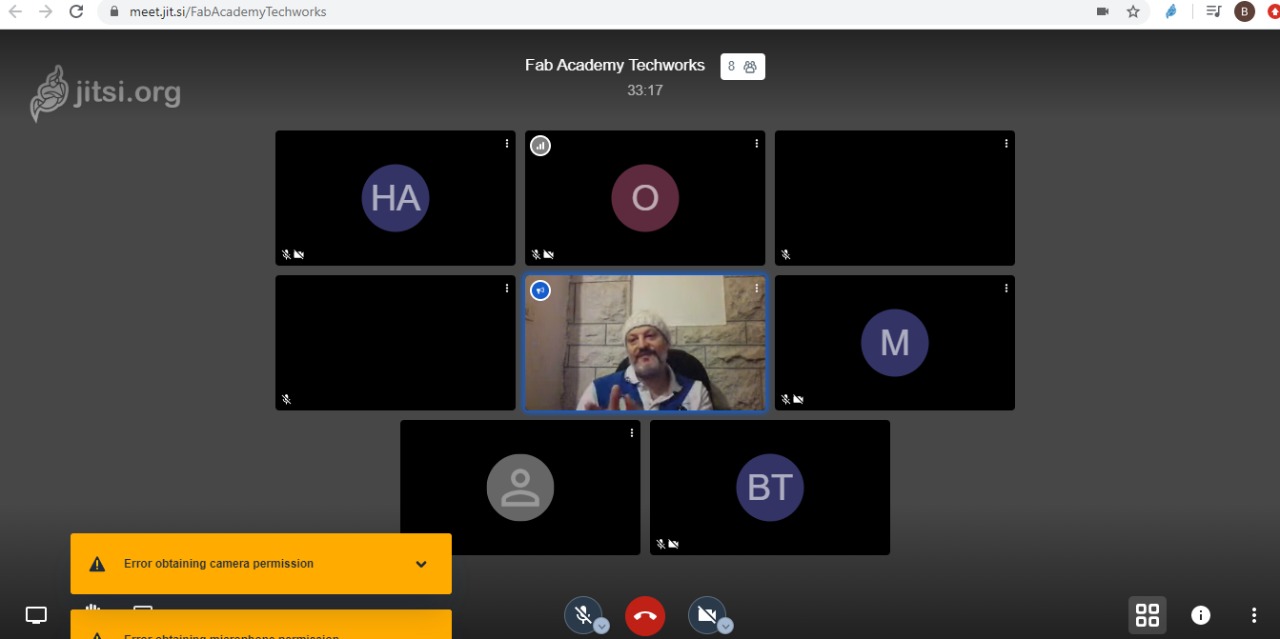
Task: Bookmark this page with star icon
Action: click(x=1133, y=12)
